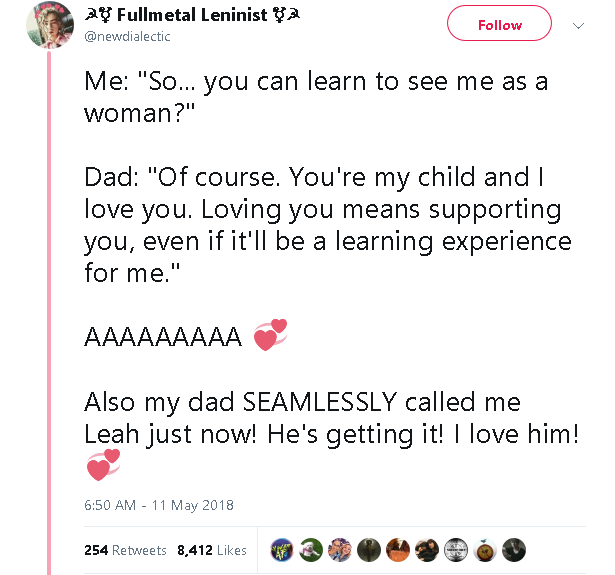
Task: Open Fullmetal Leninist's profile picture
Action: coord(50,25)
